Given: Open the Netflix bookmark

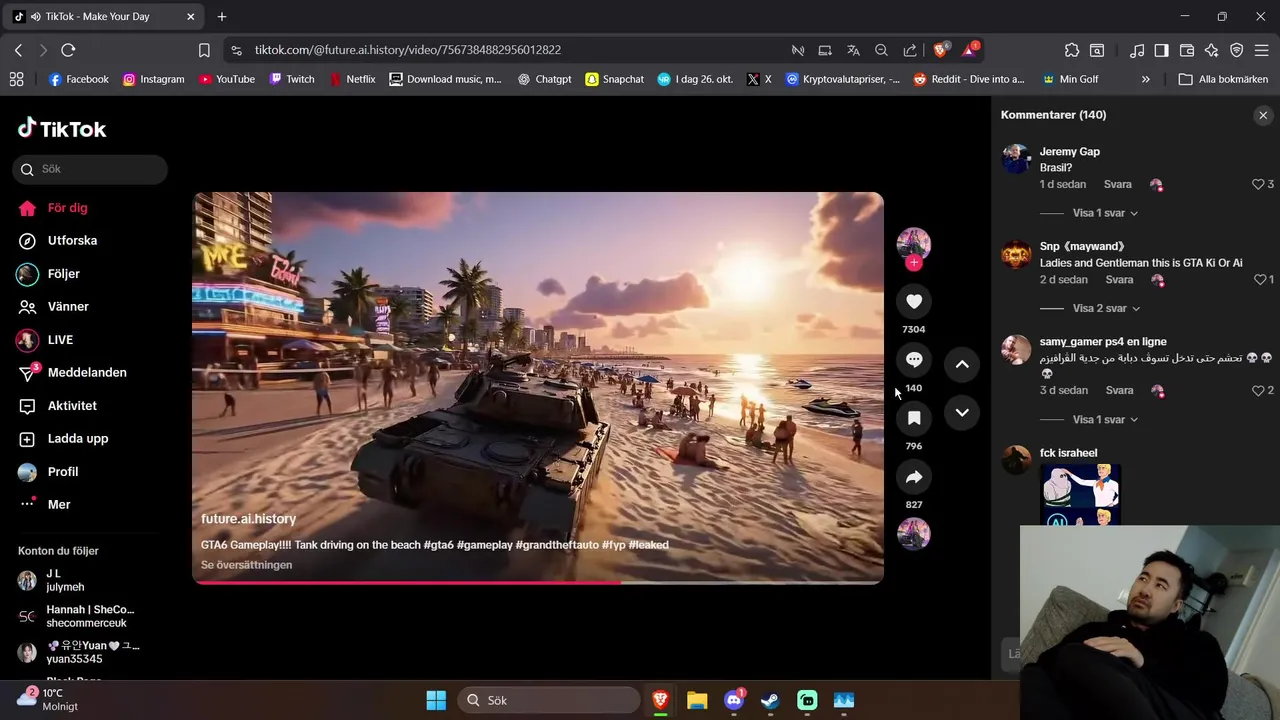Looking at the screenshot, I should (352, 79).
